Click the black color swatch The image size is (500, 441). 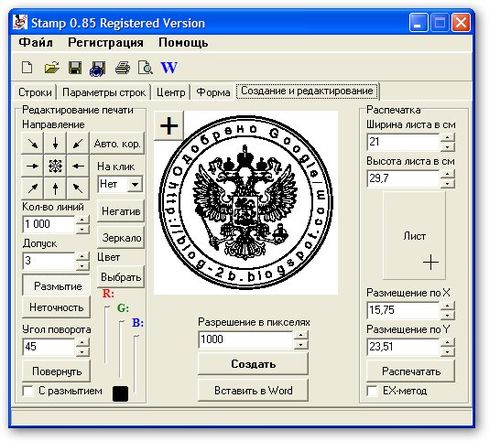pyautogui.click(x=120, y=394)
